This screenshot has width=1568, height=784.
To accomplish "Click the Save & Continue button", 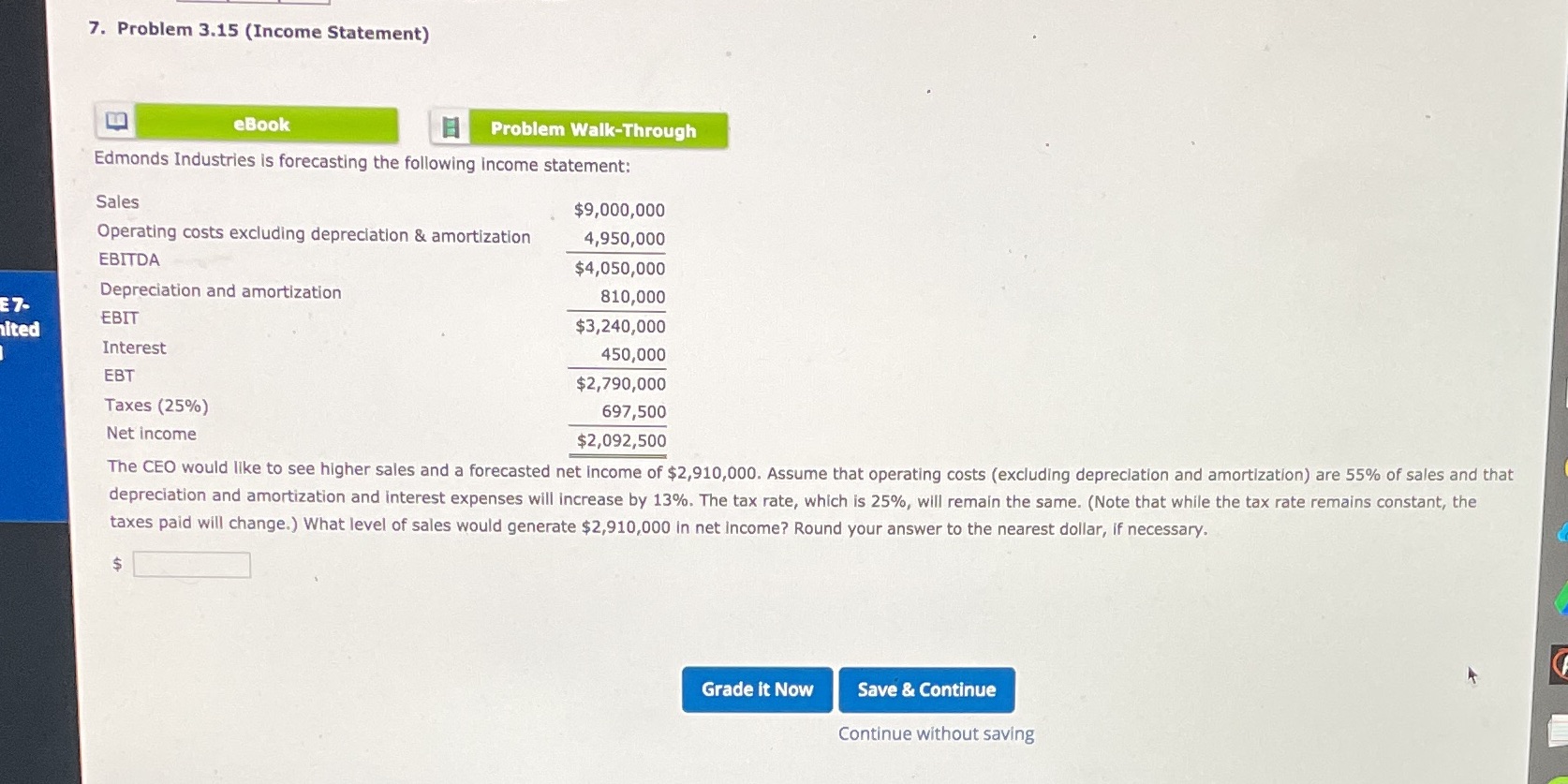I will point(926,689).
